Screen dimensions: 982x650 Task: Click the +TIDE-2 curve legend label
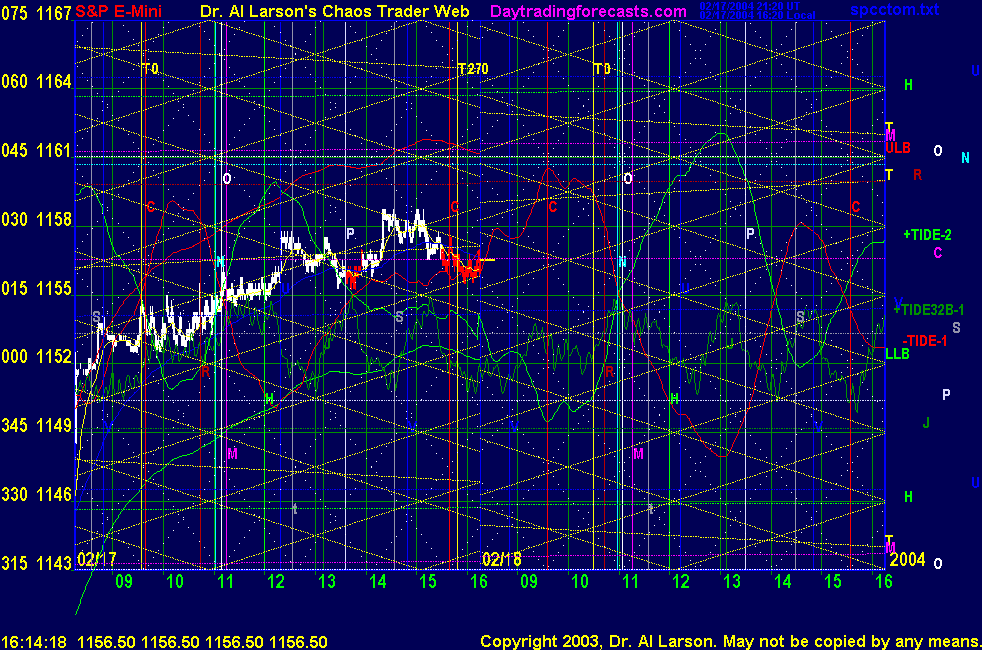tap(928, 235)
